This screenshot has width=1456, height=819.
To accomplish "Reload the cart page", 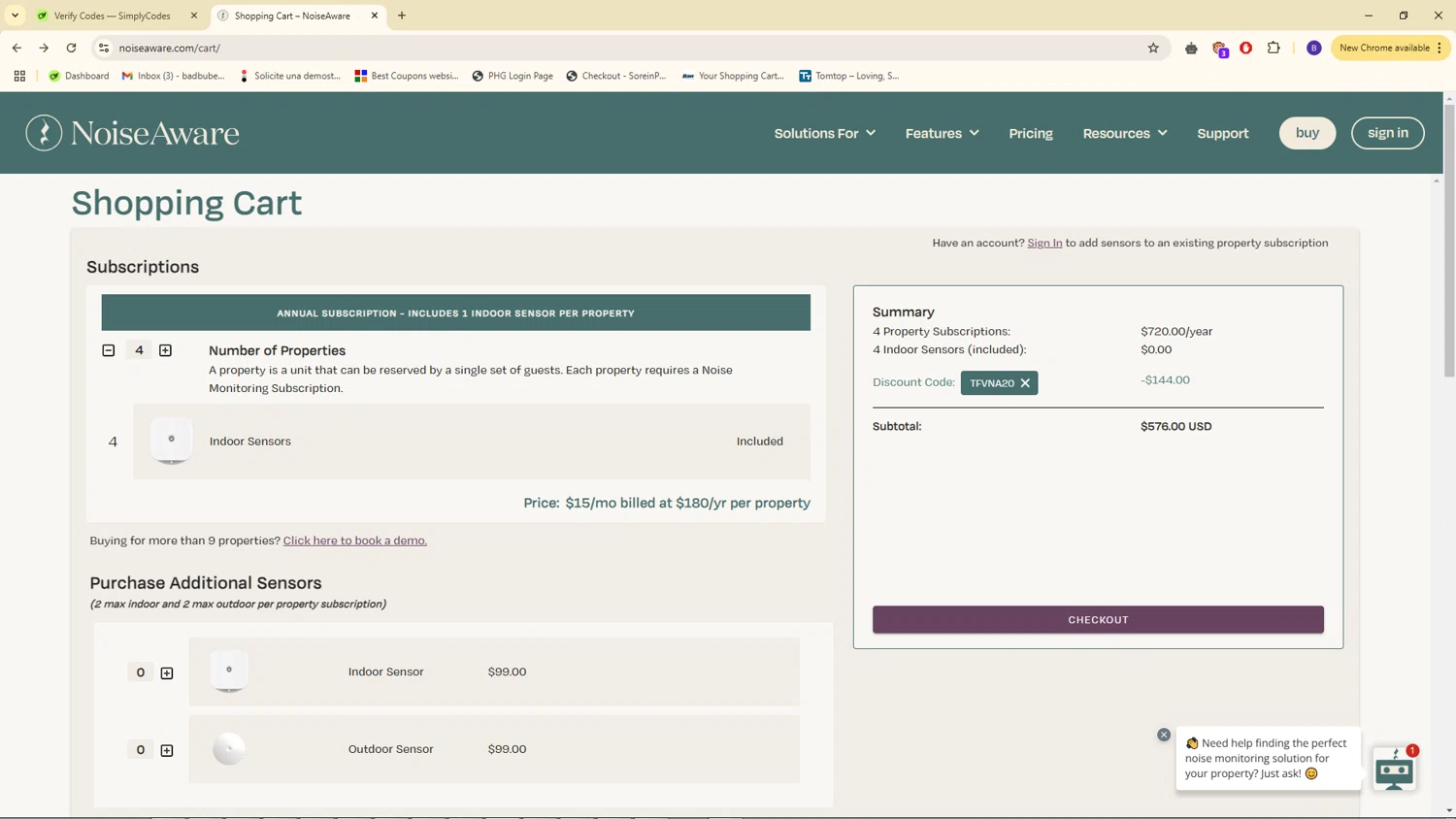I will tap(71, 48).
